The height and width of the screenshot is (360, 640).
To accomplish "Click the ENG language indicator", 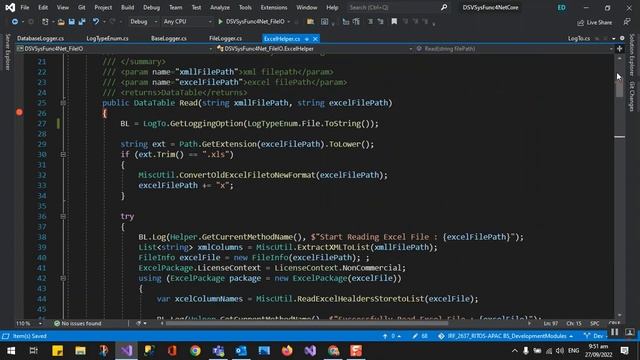I will click(573, 351).
